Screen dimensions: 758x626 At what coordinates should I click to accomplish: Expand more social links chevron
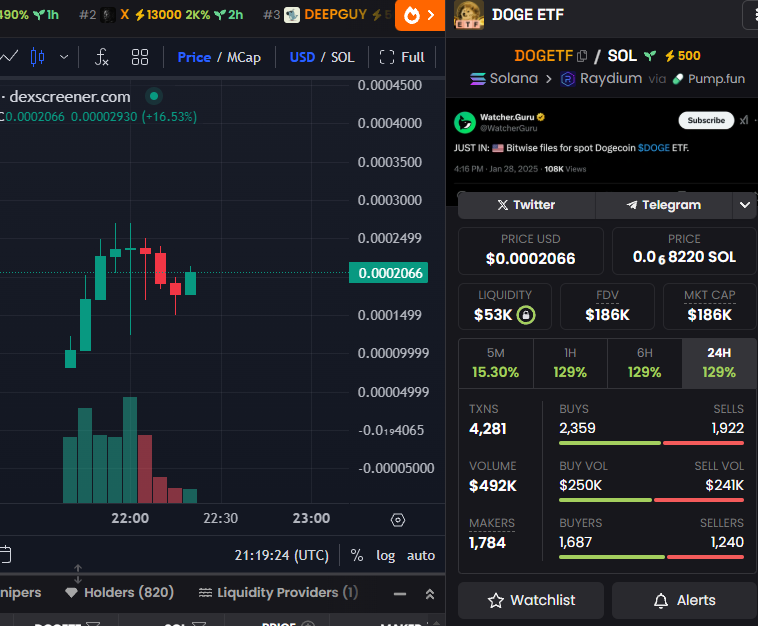coord(744,205)
